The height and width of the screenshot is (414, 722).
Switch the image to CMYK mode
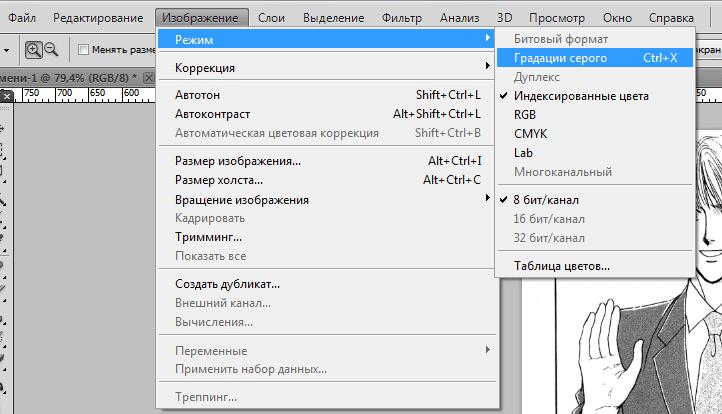pyautogui.click(x=530, y=134)
